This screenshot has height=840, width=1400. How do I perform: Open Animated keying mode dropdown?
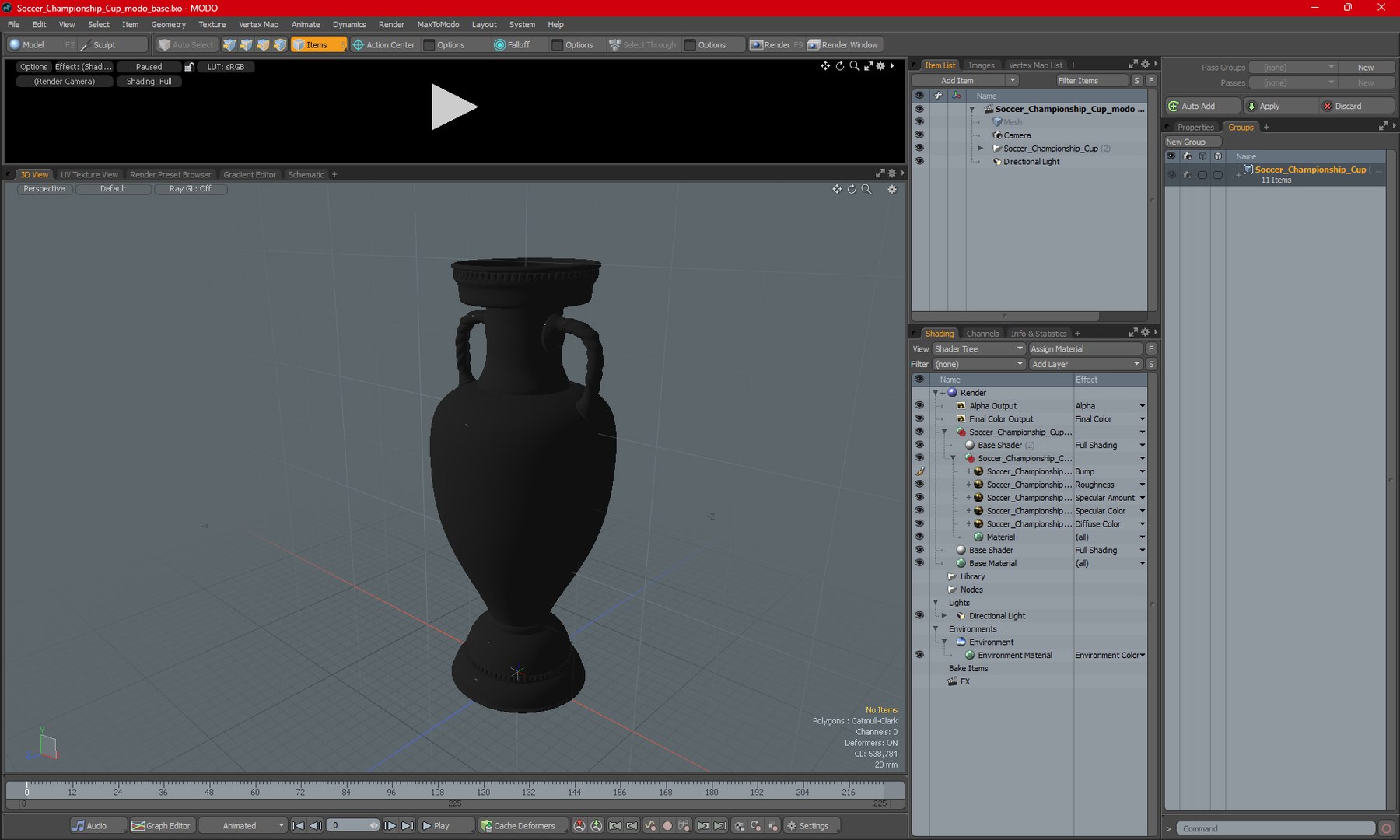pyautogui.click(x=243, y=825)
